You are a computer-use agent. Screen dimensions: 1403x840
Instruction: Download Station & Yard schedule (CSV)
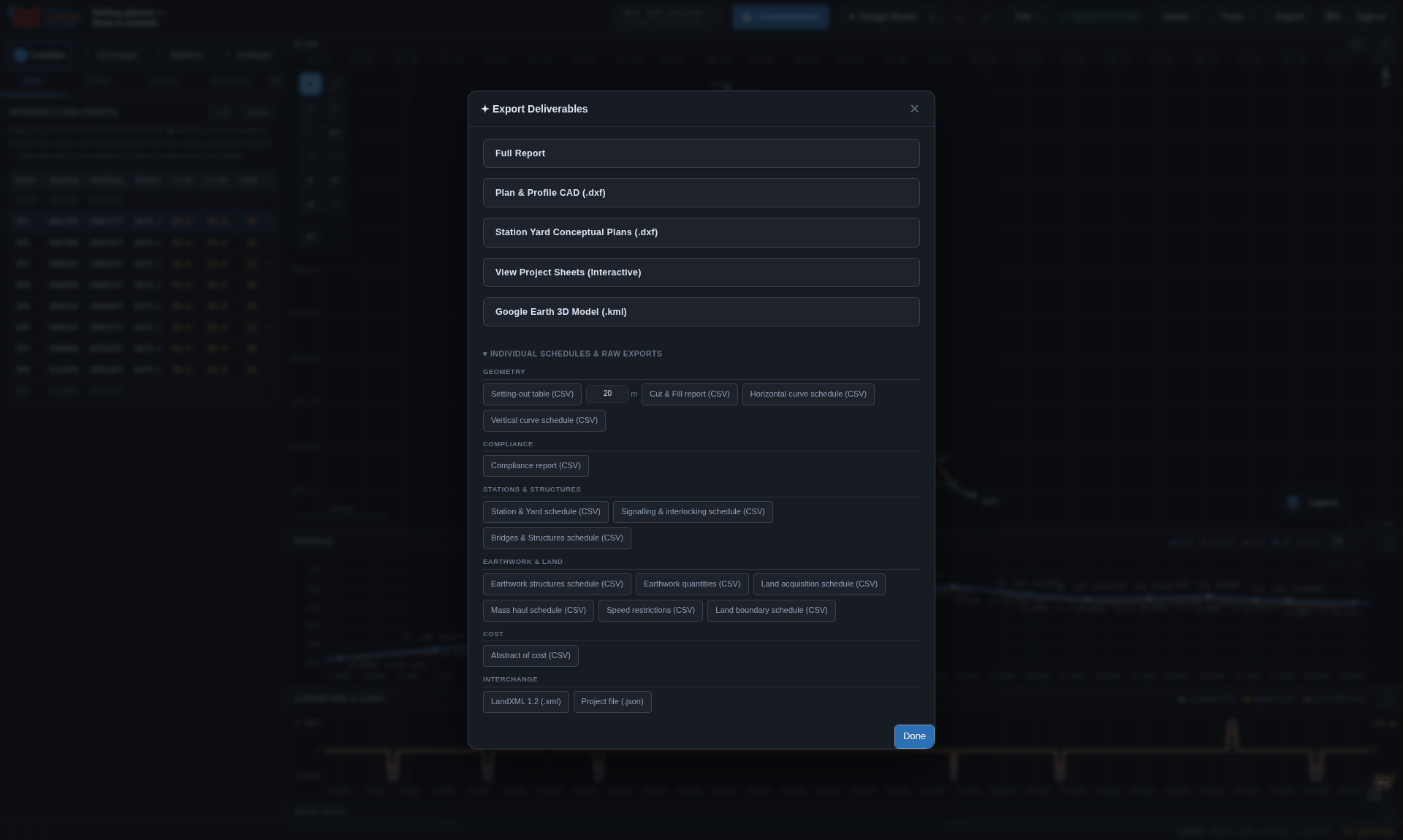click(x=545, y=512)
